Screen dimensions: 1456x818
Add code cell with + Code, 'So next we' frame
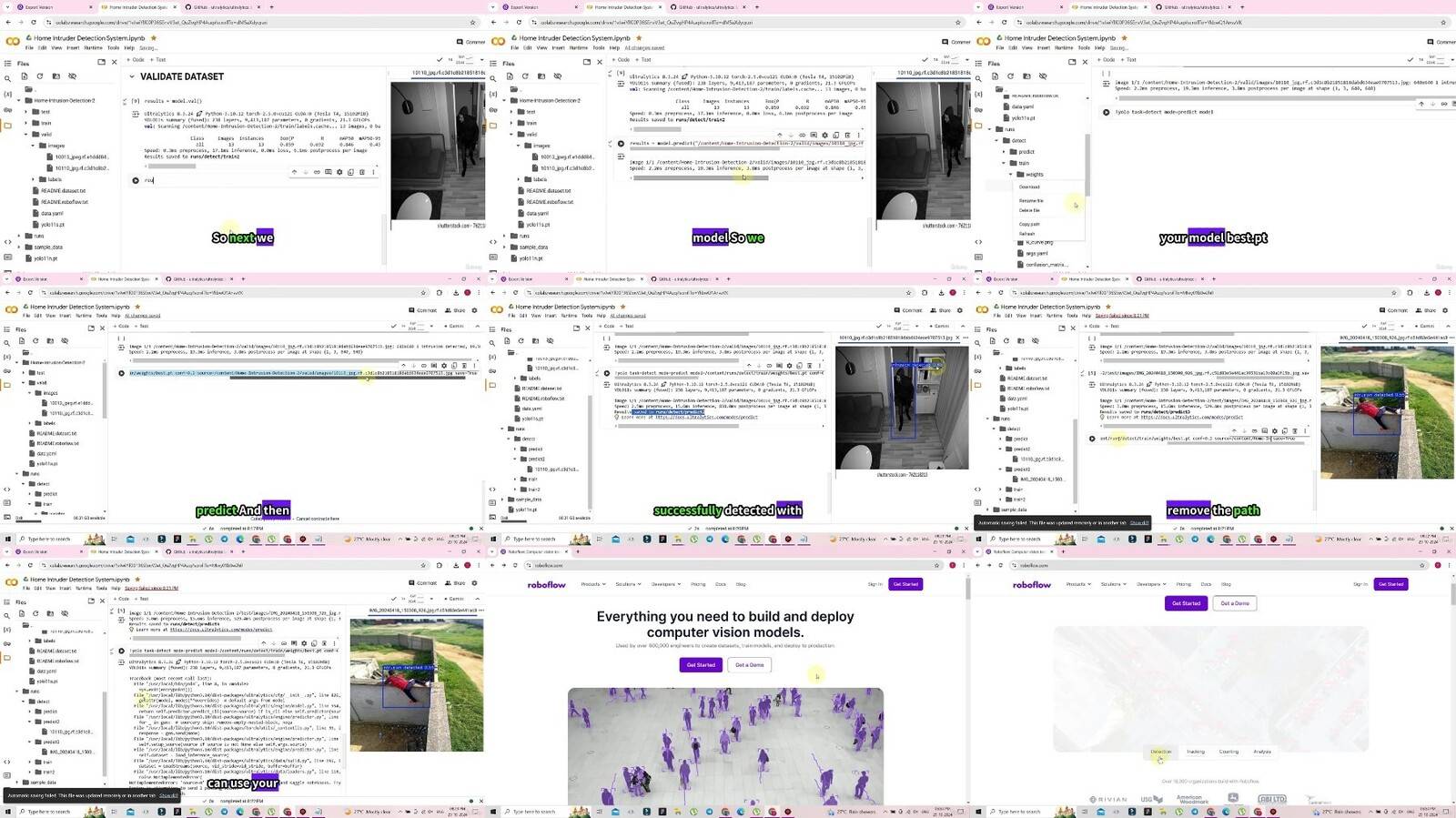tap(136, 60)
